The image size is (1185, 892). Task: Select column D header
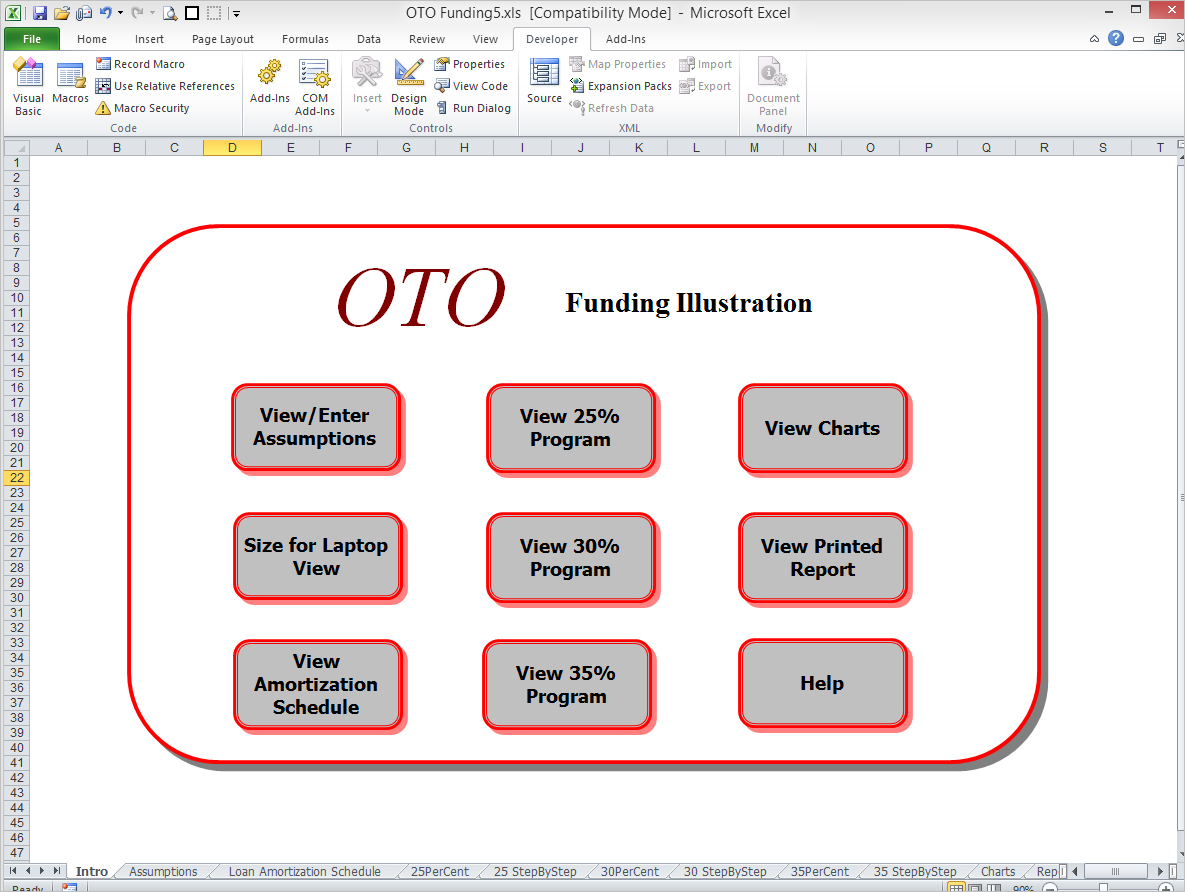(233, 147)
